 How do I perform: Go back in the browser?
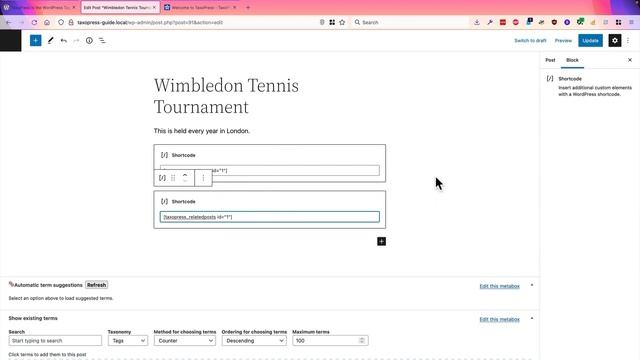click(x=9, y=22)
